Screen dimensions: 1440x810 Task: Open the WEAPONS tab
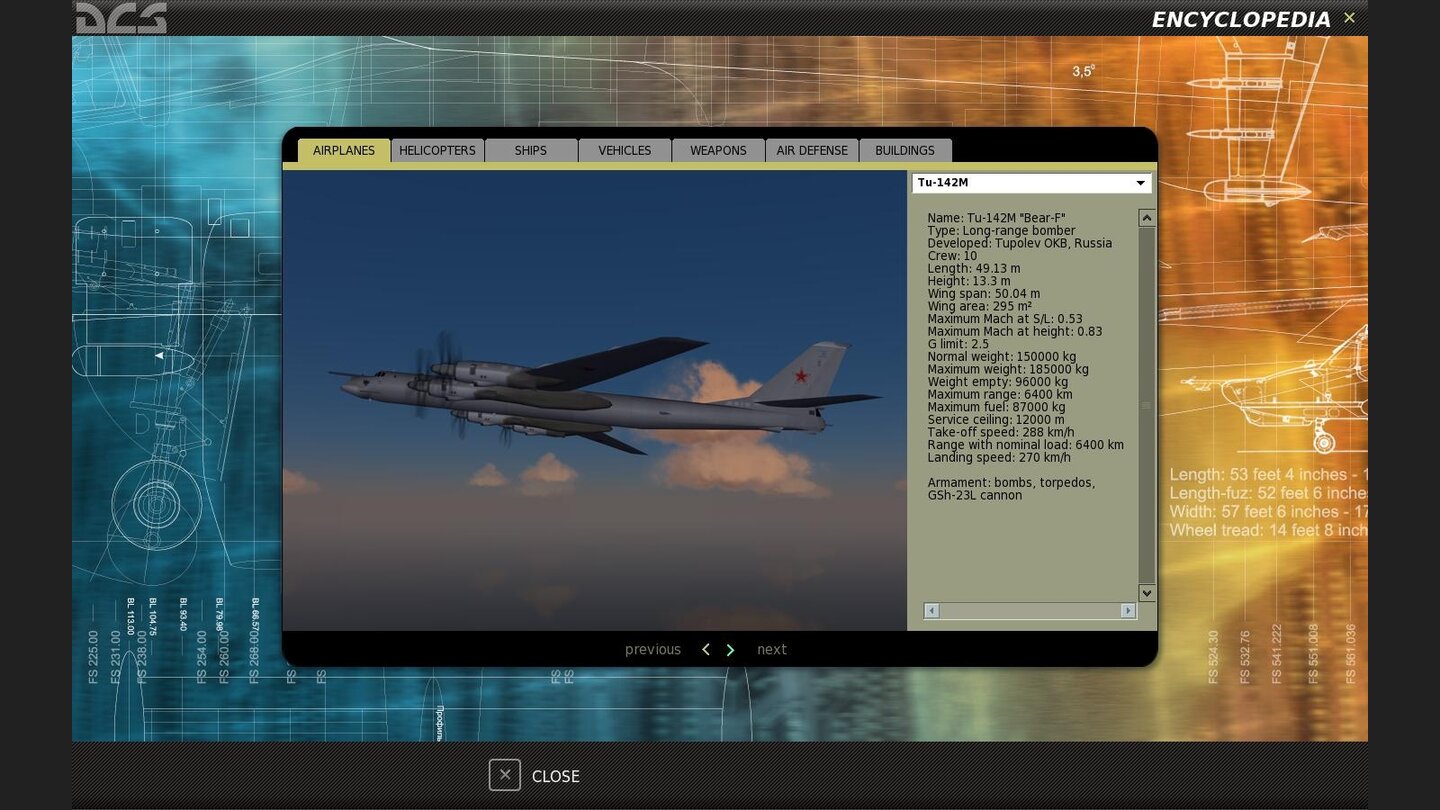(x=718, y=151)
